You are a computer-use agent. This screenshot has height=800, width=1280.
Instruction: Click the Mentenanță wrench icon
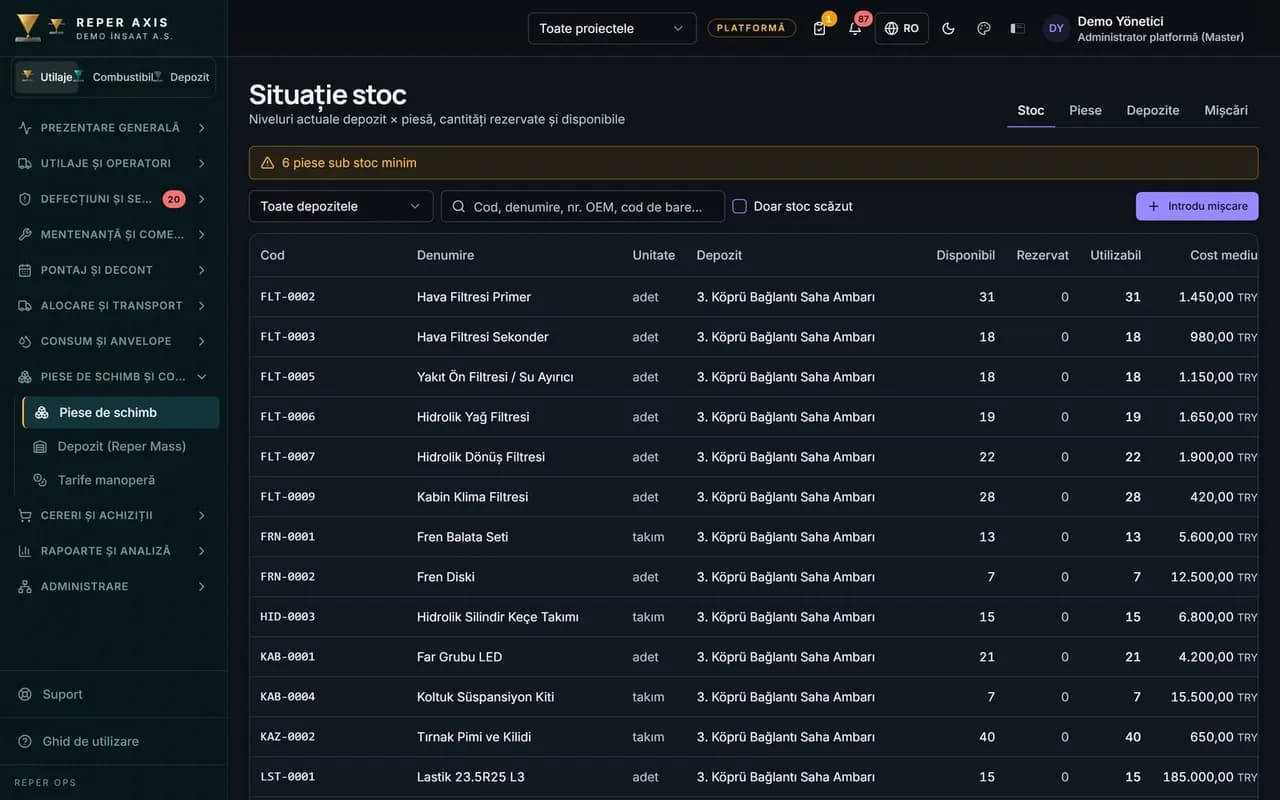pos(25,234)
